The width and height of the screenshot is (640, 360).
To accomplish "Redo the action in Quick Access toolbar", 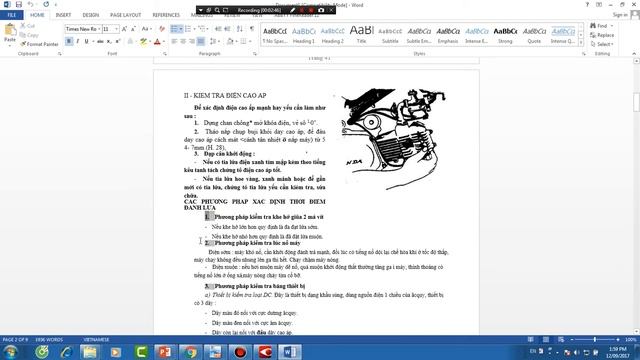I will pyautogui.click(x=46, y=4).
